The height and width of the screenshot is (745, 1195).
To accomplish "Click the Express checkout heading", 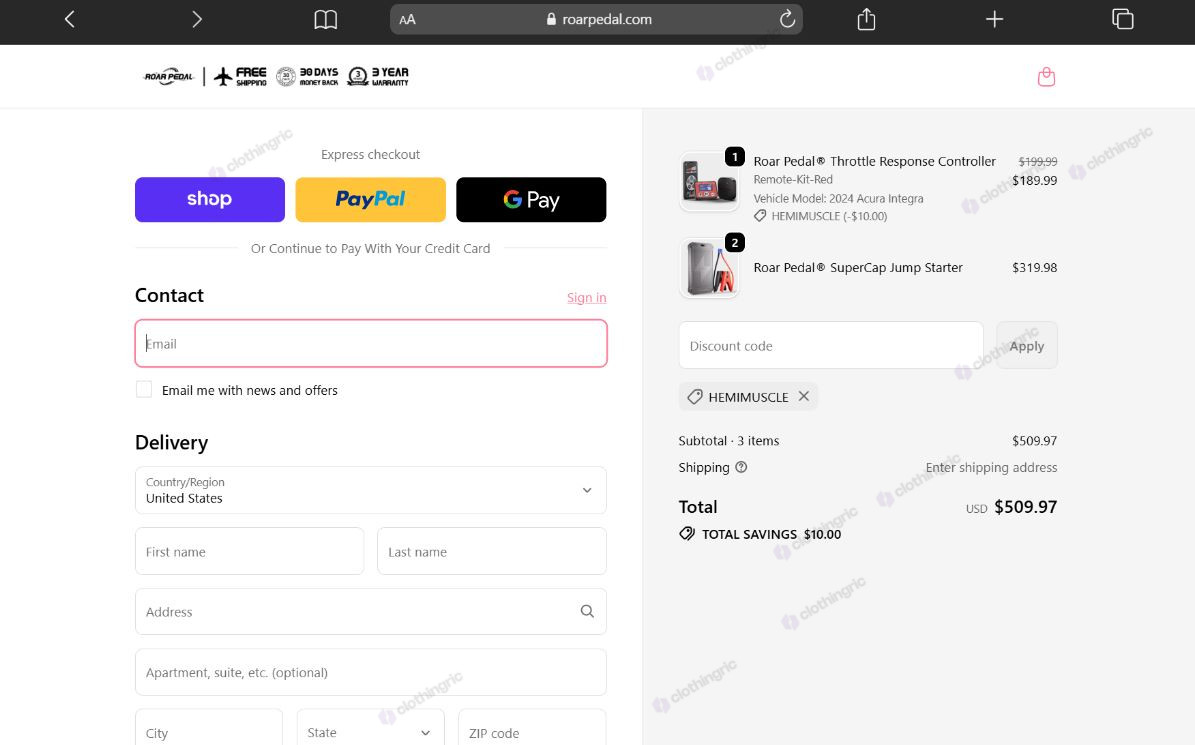I will coord(370,155).
